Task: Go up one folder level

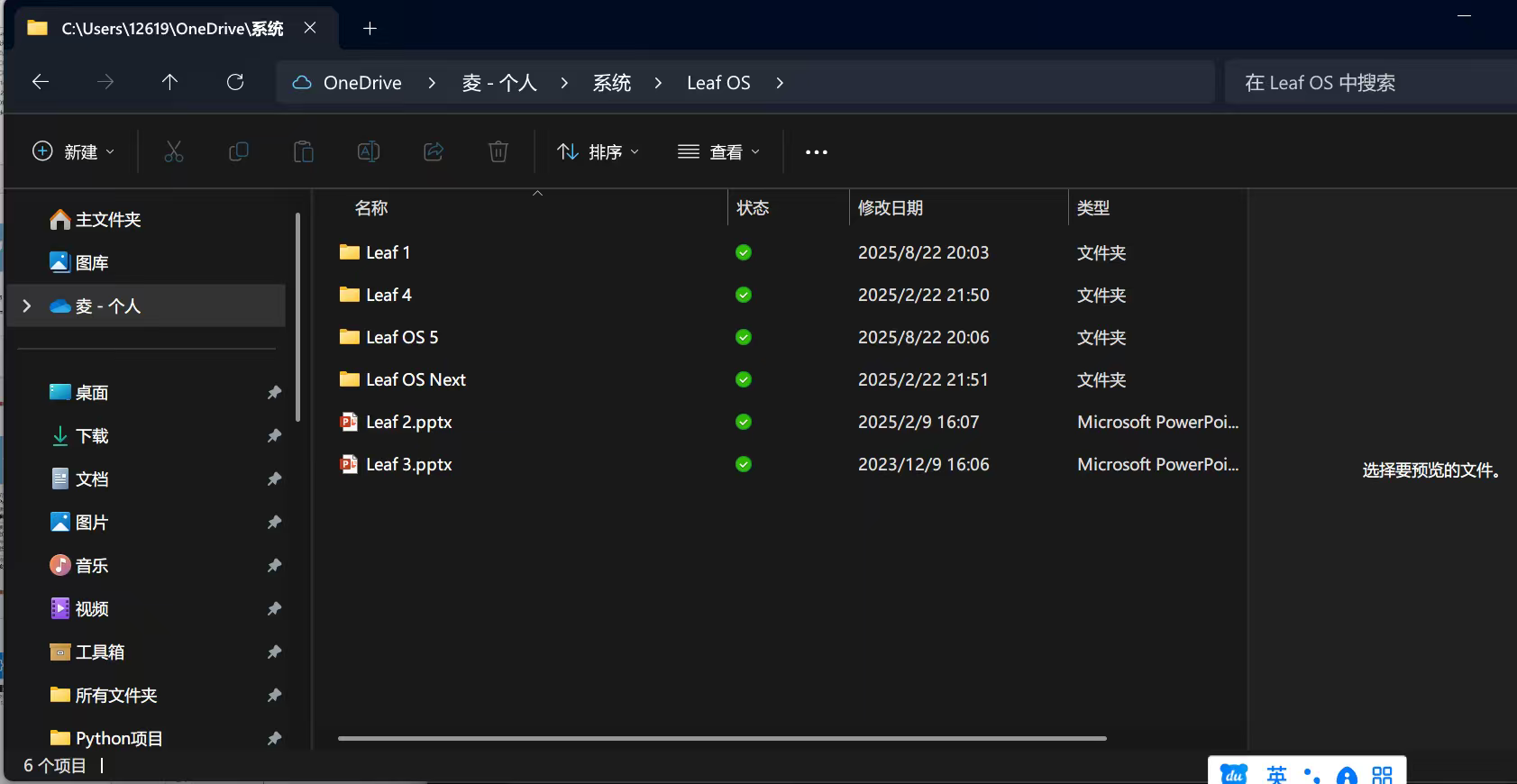Action: (x=169, y=82)
